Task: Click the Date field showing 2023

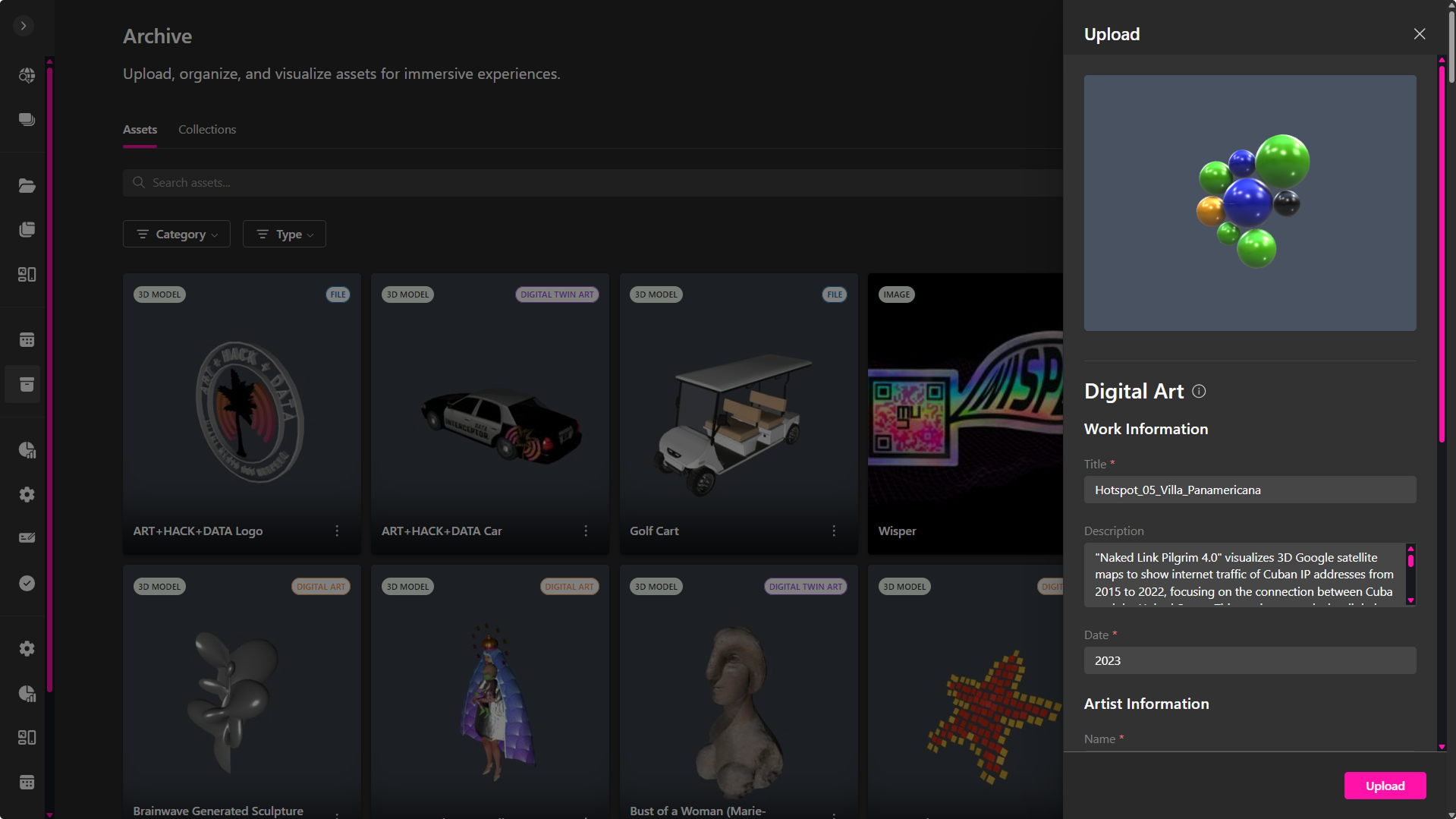Action: pyautogui.click(x=1250, y=660)
